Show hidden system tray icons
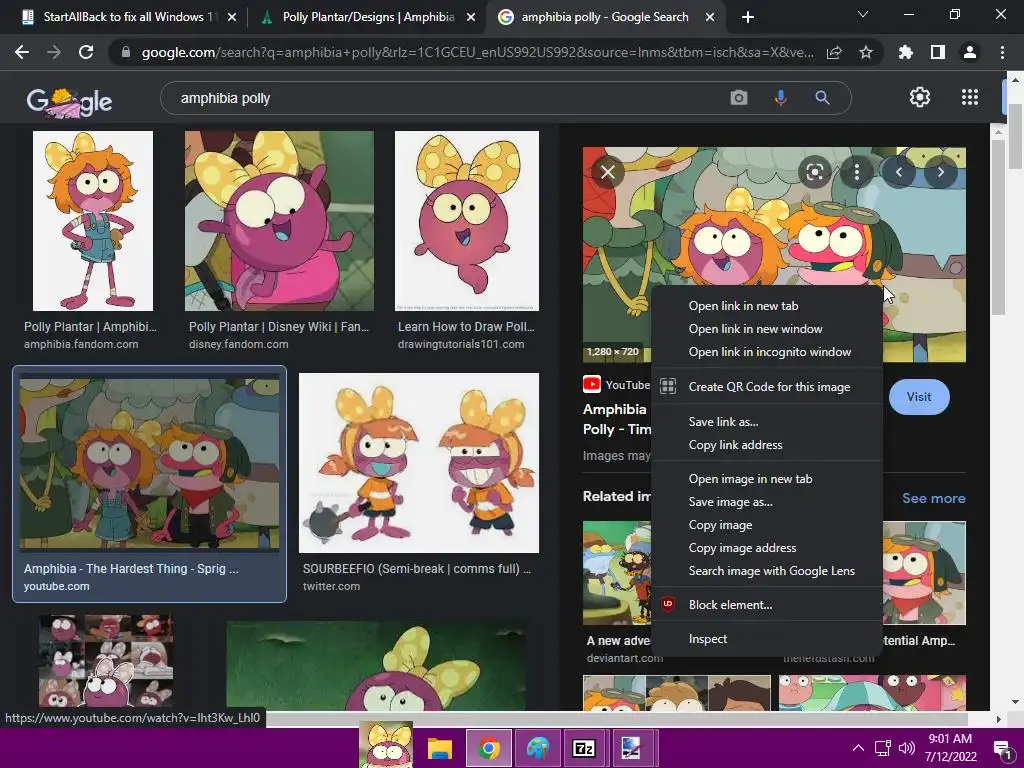Screen dimensions: 1024x768 click(858, 748)
